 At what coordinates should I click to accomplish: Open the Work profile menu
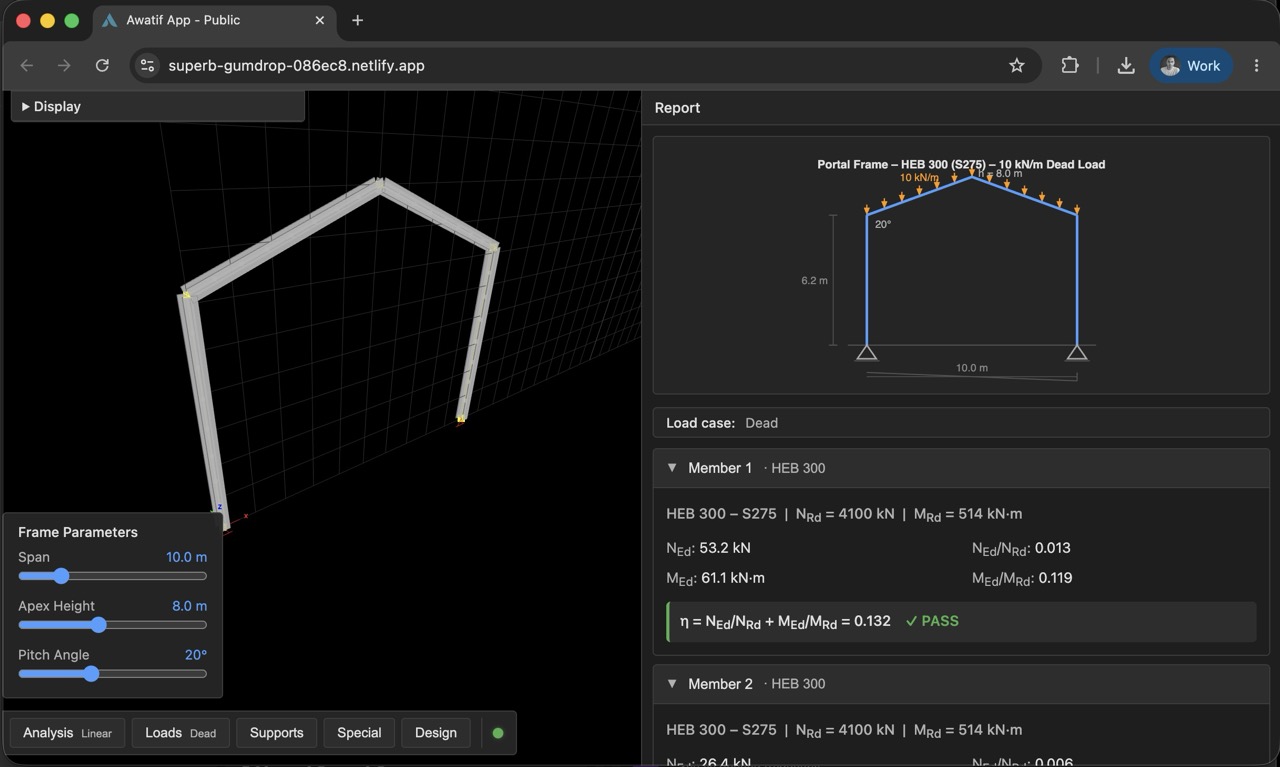click(1191, 65)
